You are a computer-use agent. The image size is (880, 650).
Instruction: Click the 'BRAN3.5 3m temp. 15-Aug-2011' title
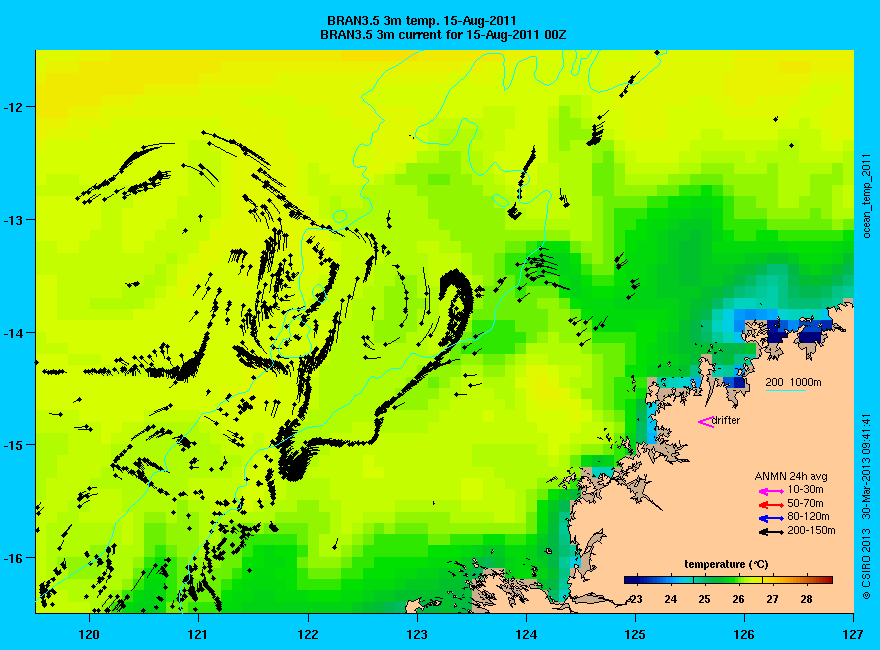click(421, 21)
